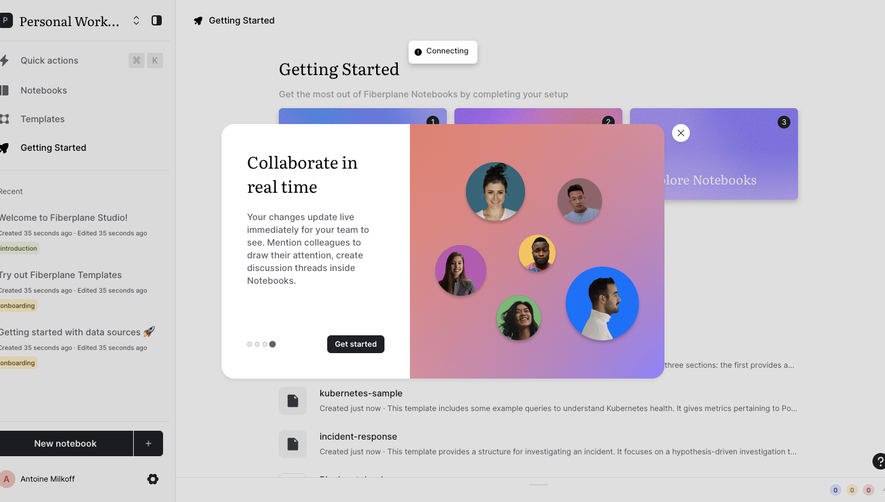Click the plus button next to New notebook
This screenshot has width=885, height=502.
click(148, 443)
